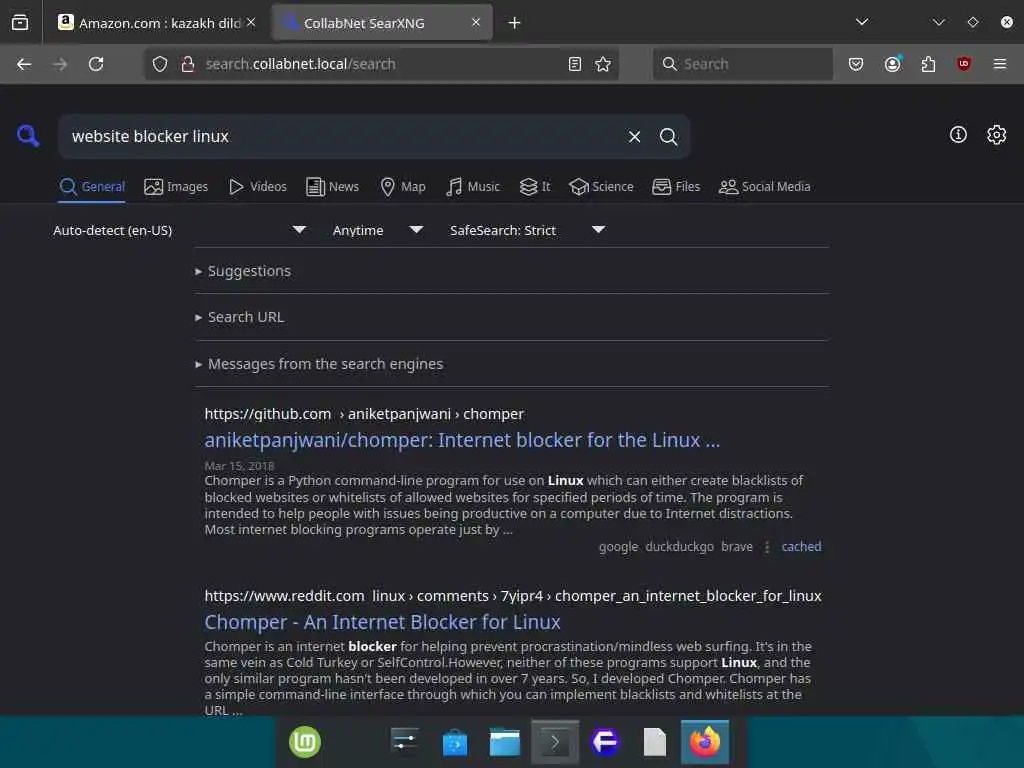Open Linux Mint start menu
The image size is (1024, 768).
(305, 742)
